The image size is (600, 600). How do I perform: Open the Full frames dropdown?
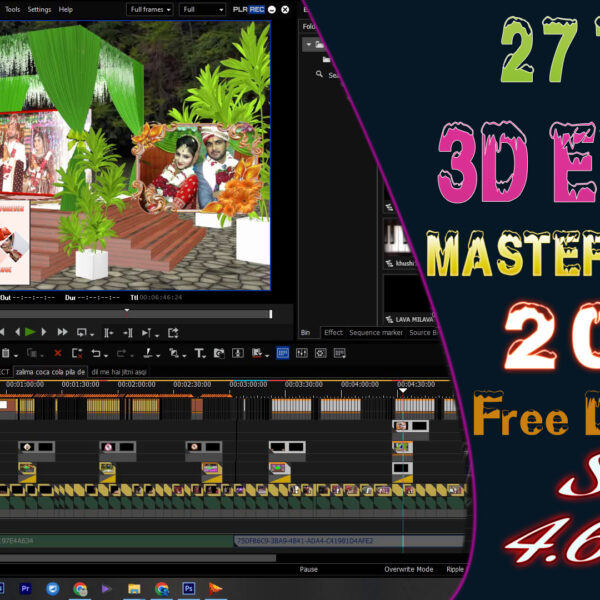(149, 9)
